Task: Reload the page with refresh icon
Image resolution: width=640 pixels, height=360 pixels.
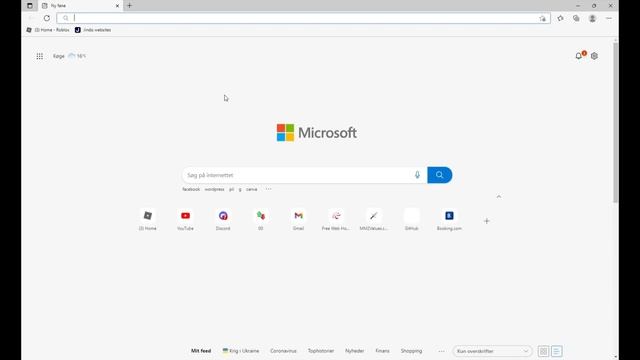Action: 47,18
